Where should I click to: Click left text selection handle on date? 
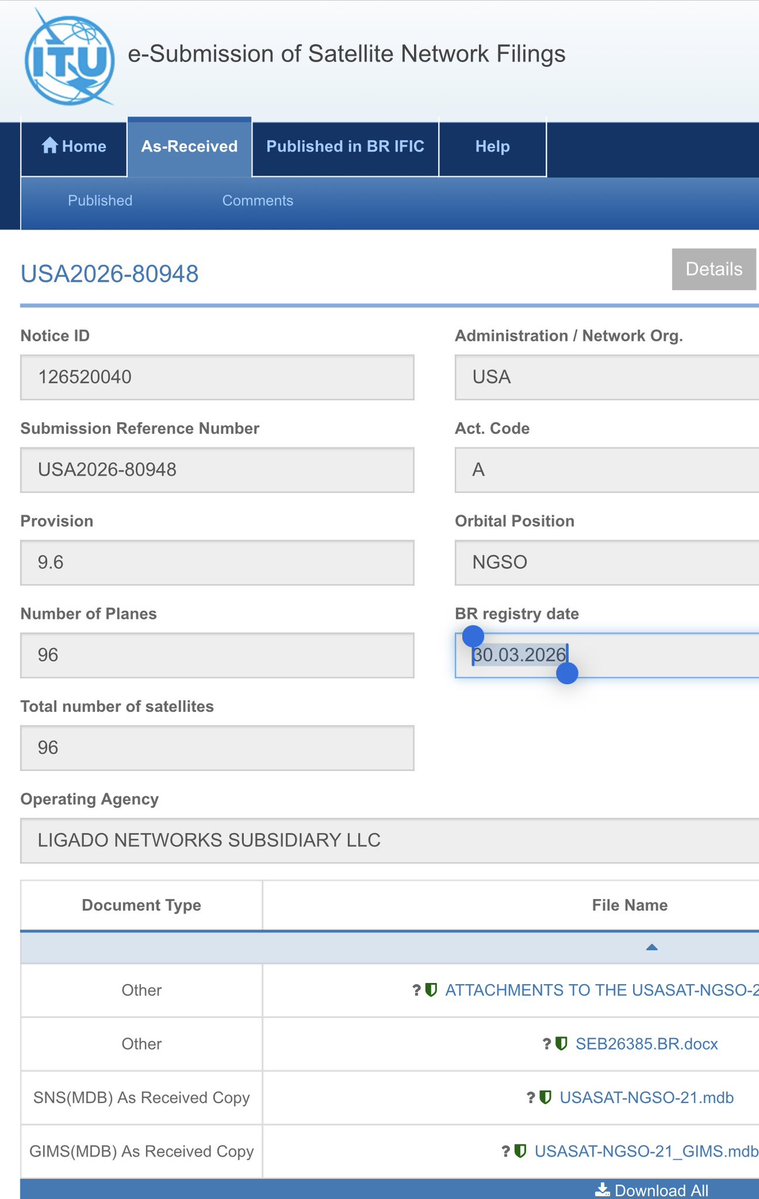point(473,635)
